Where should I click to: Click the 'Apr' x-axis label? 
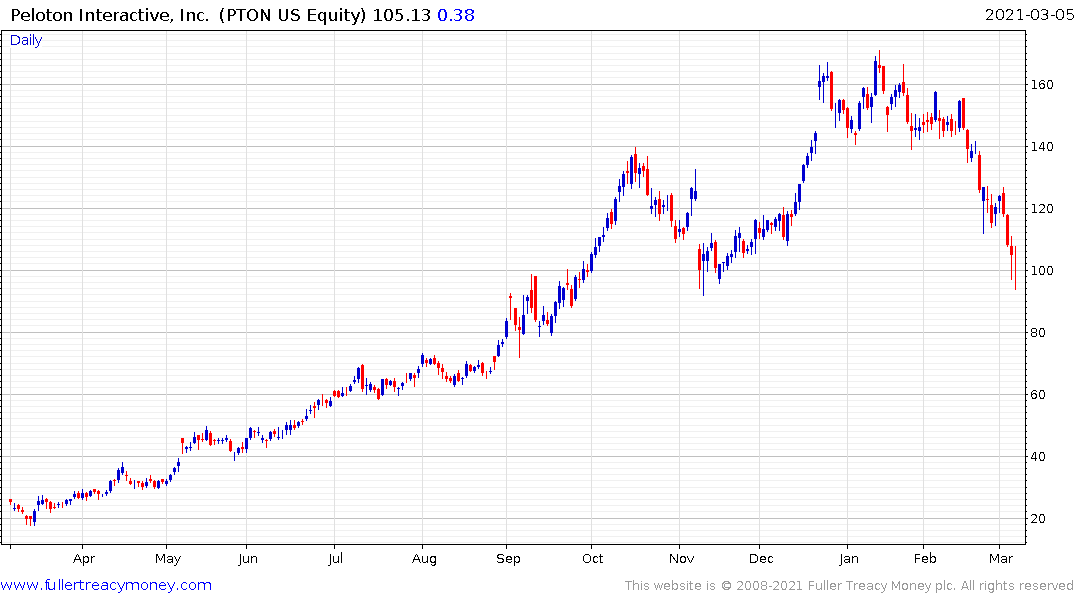pos(84,559)
